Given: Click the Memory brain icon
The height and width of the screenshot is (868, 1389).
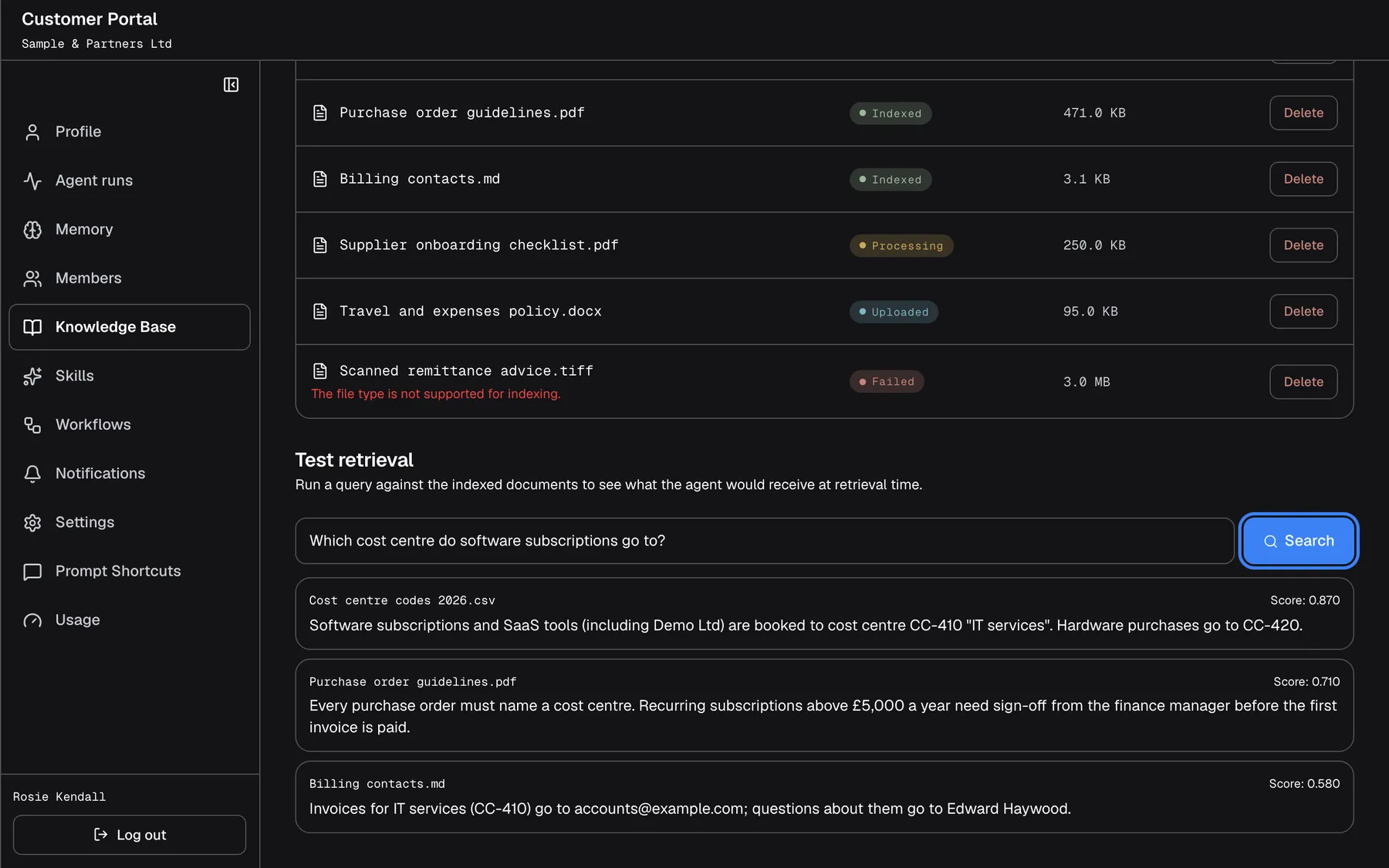Looking at the screenshot, I should [32, 230].
